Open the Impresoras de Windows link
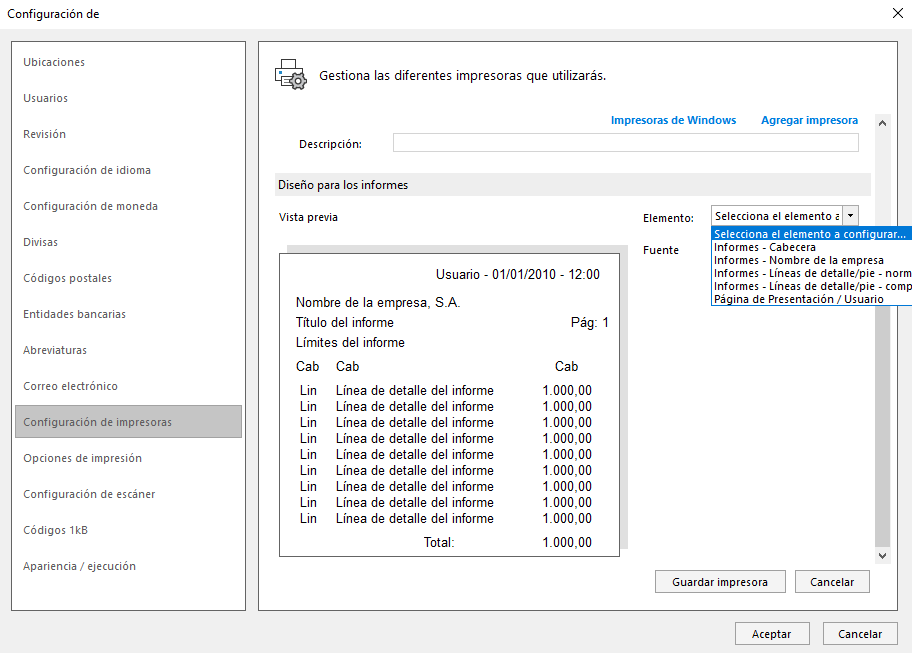The image size is (912, 653). [673, 120]
